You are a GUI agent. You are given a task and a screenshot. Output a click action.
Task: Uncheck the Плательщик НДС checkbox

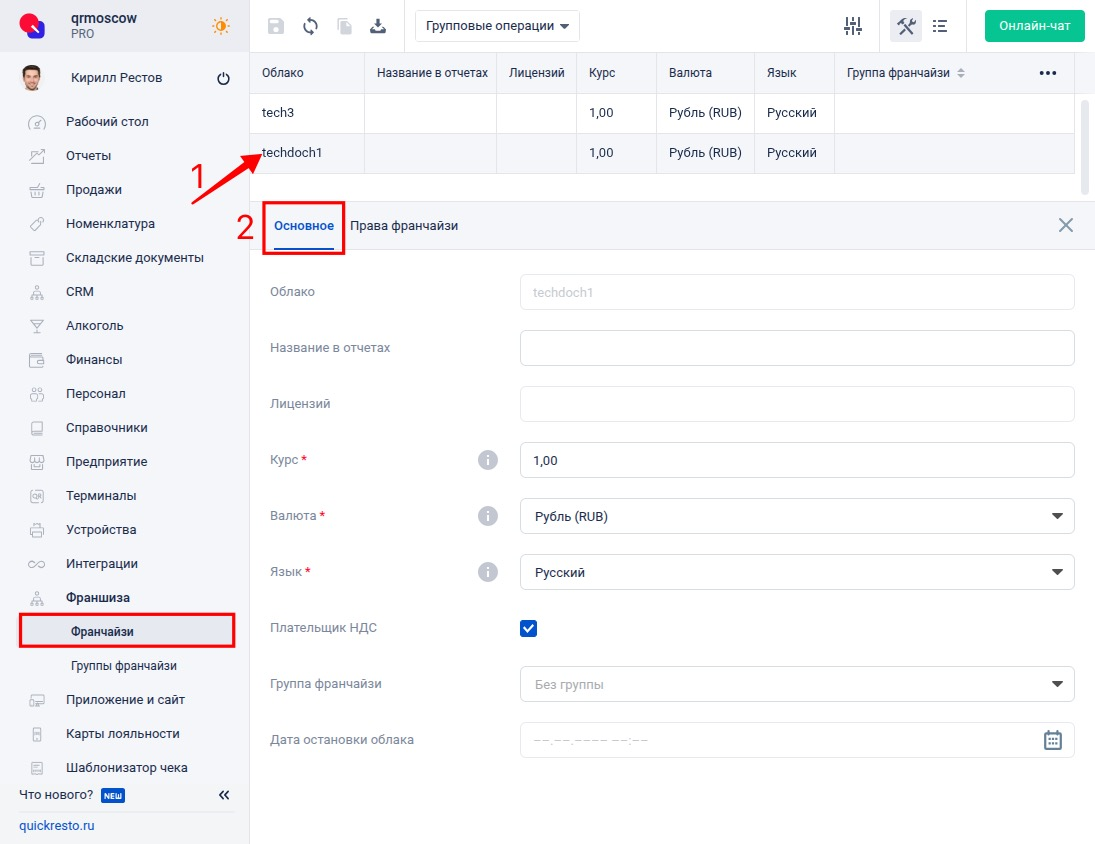click(x=529, y=628)
